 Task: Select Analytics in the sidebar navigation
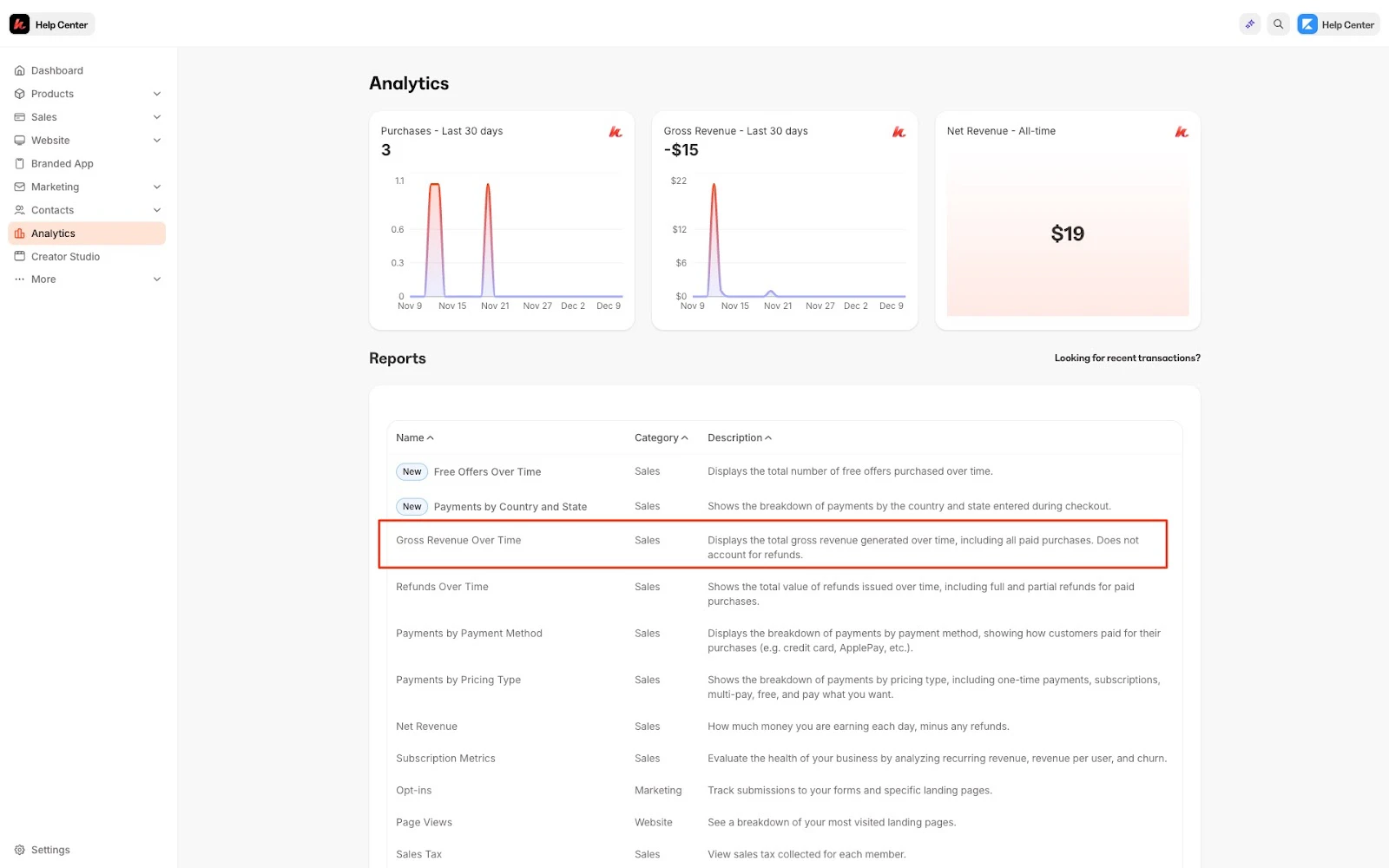54,233
